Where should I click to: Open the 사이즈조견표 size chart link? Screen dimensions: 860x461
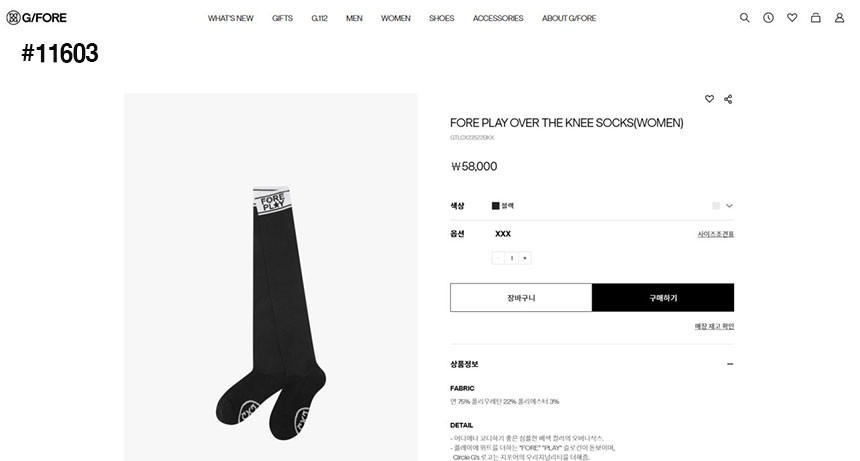pyautogui.click(x=715, y=234)
